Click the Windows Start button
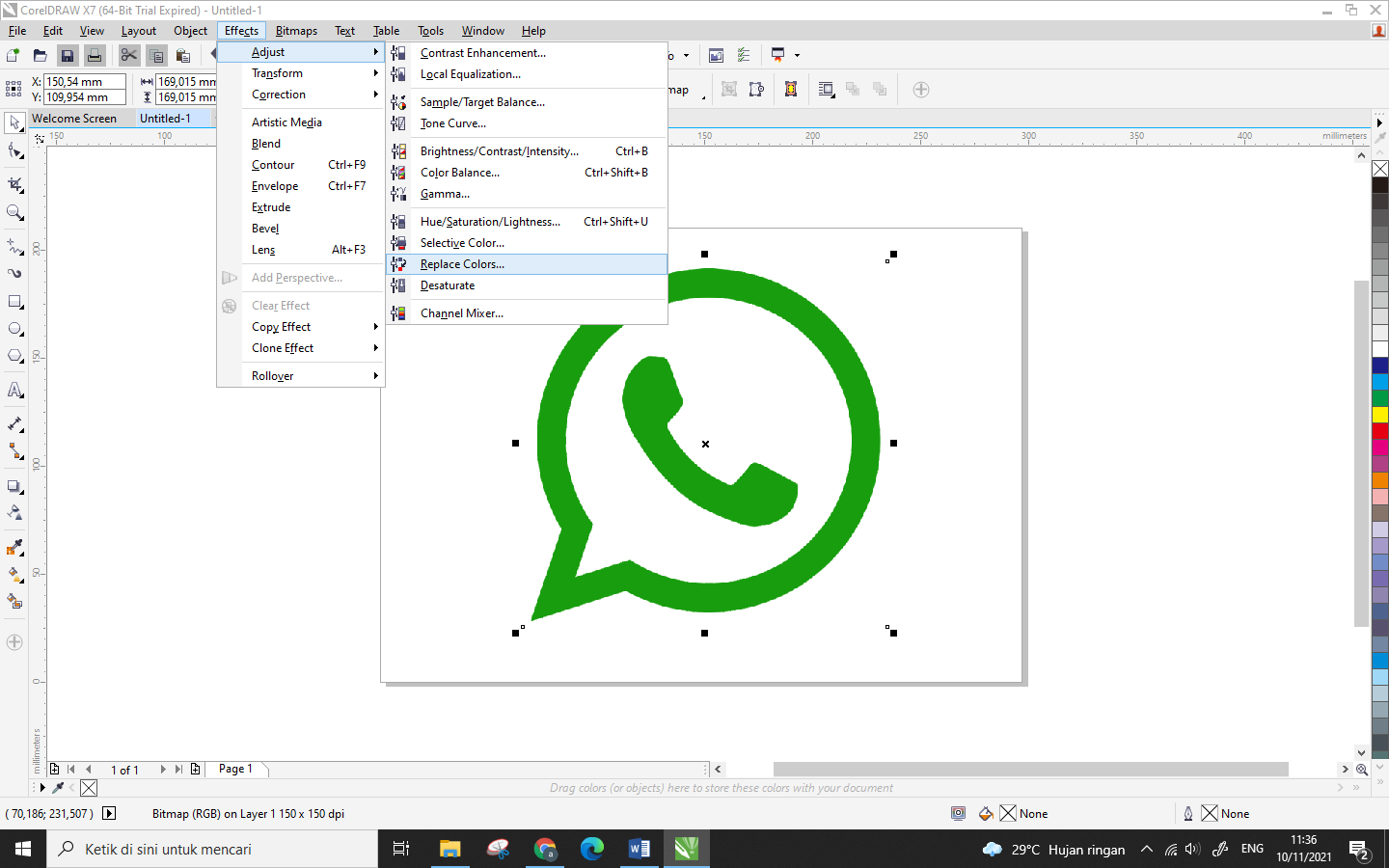 [23, 849]
